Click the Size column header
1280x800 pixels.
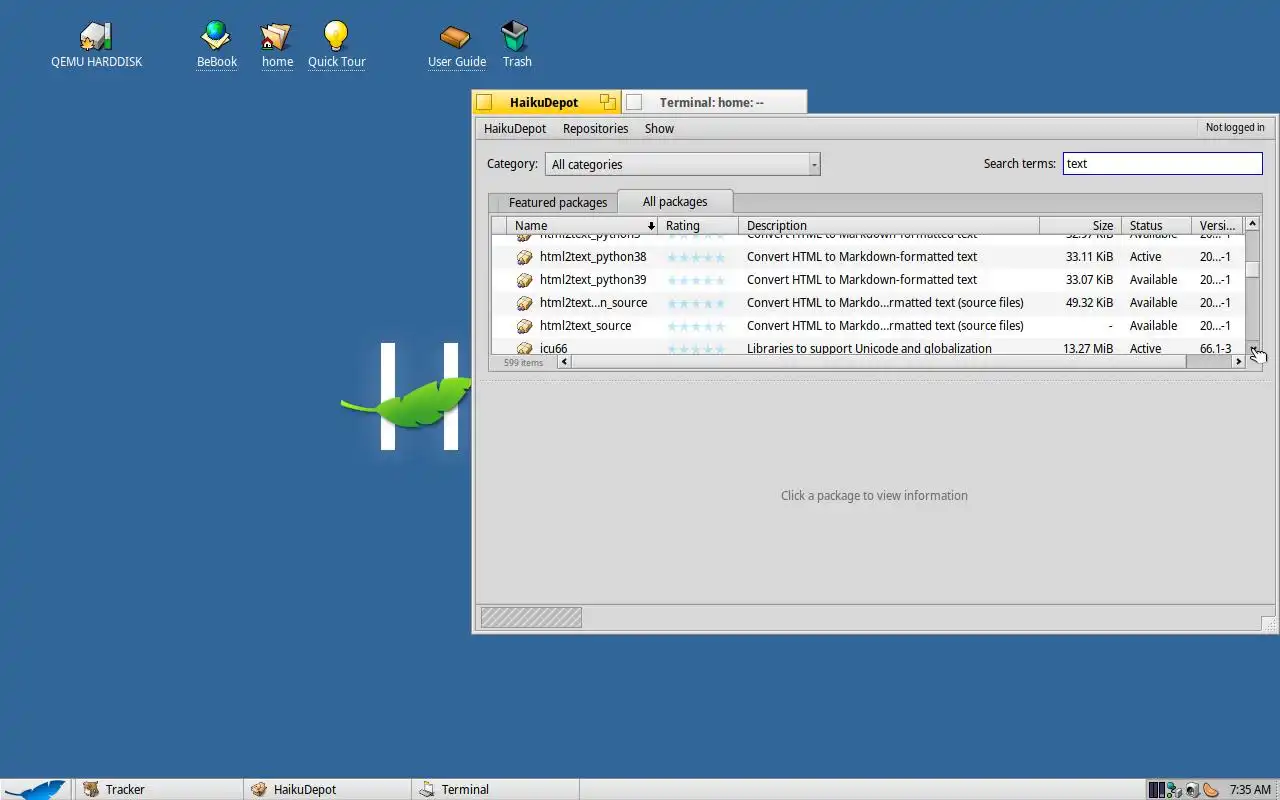click(x=1081, y=226)
